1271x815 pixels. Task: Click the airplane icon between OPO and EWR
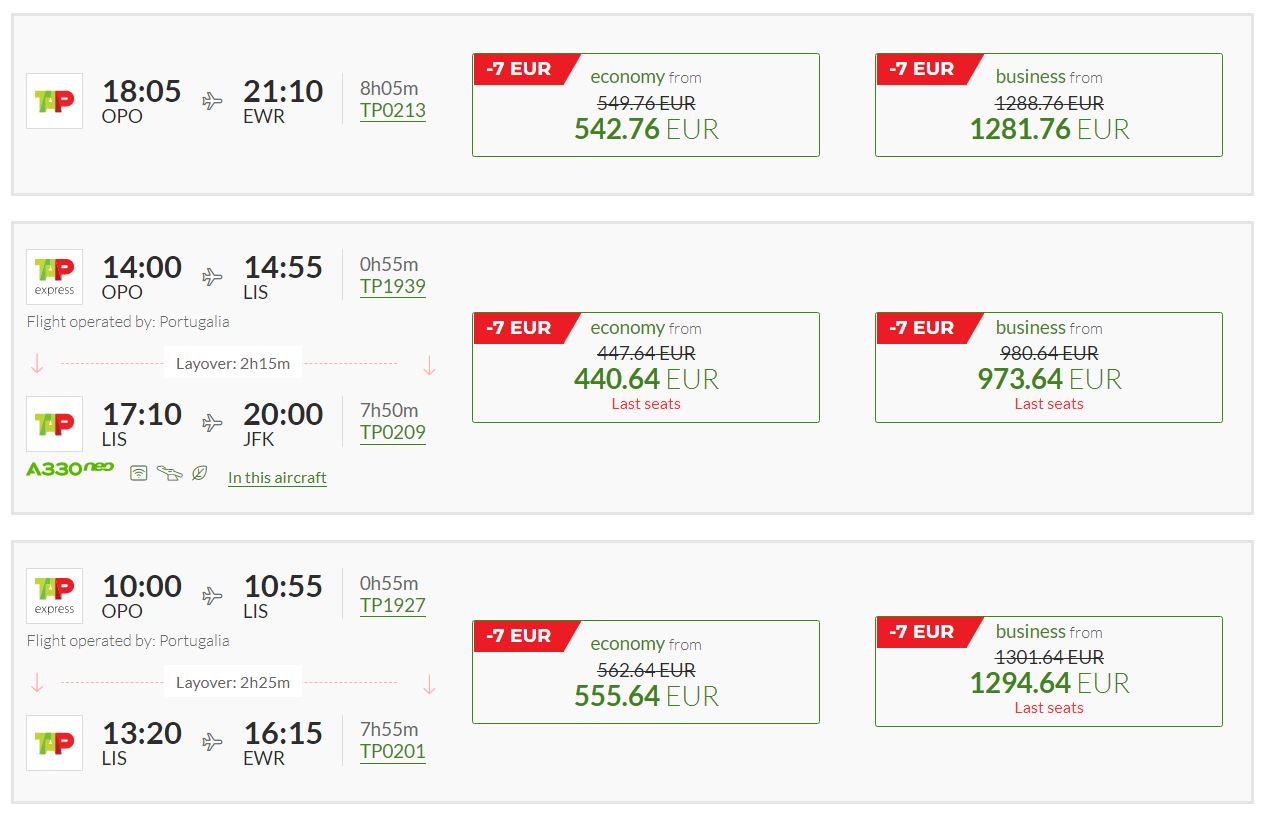(x=212, y=101)
